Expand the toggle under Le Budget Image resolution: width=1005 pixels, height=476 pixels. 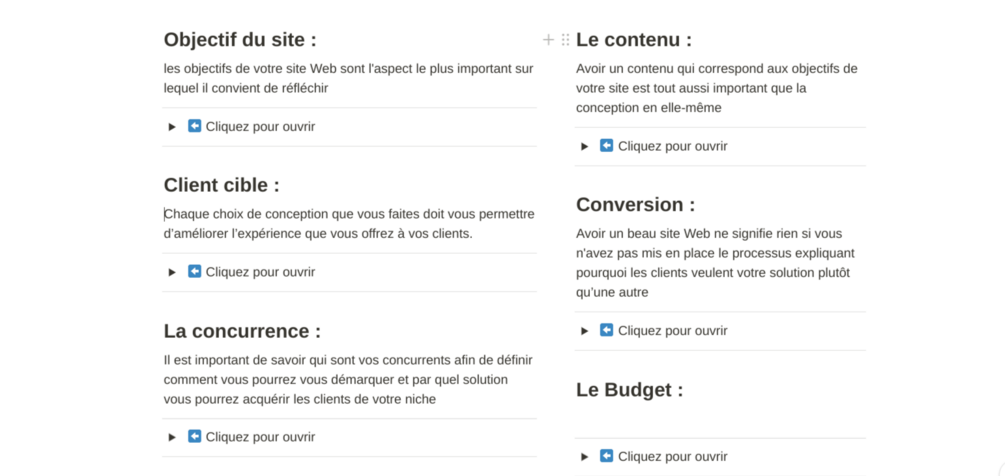[585, 457]
